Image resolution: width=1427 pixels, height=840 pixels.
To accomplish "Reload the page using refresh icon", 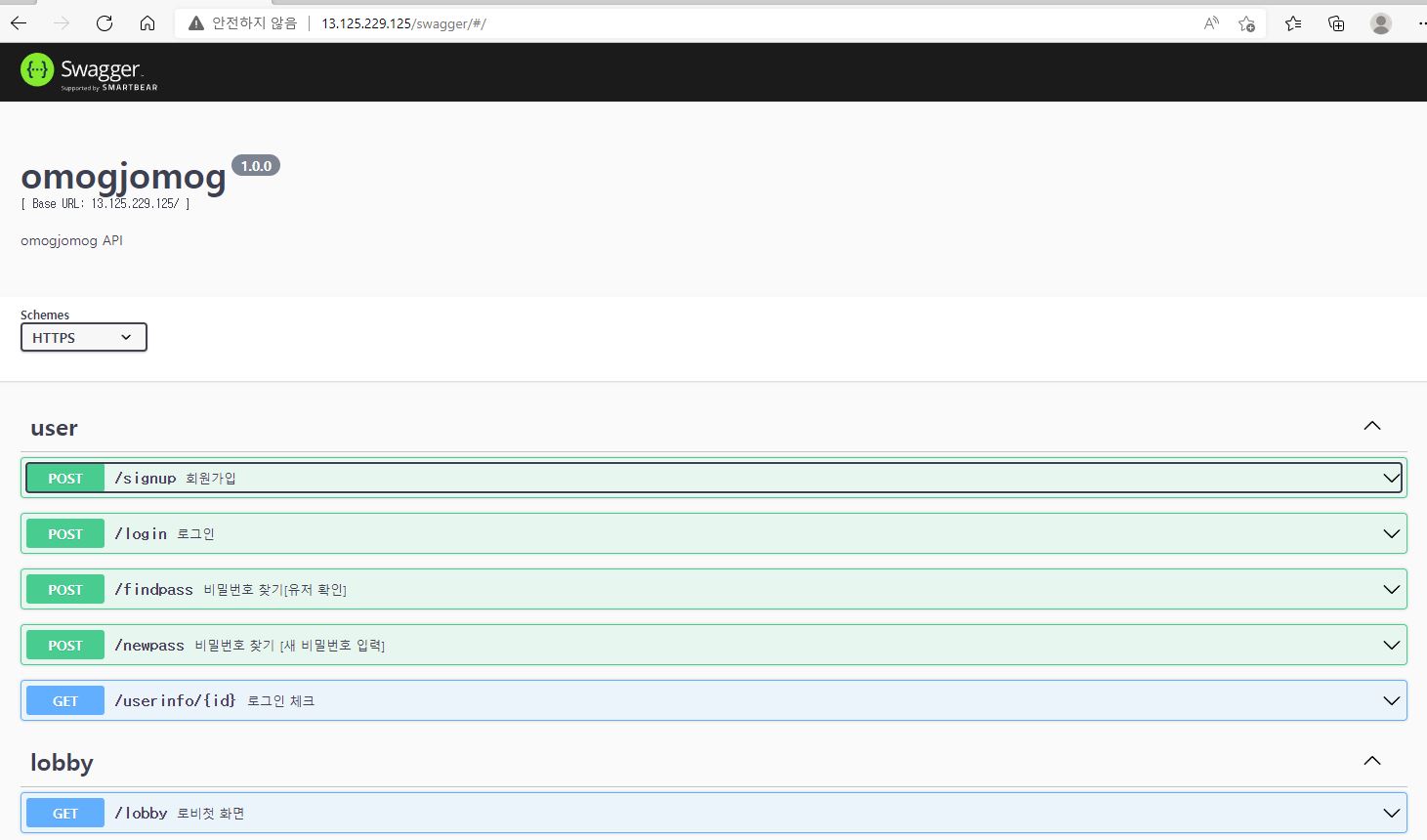I will pyautogui.click(x=105, y=22).
